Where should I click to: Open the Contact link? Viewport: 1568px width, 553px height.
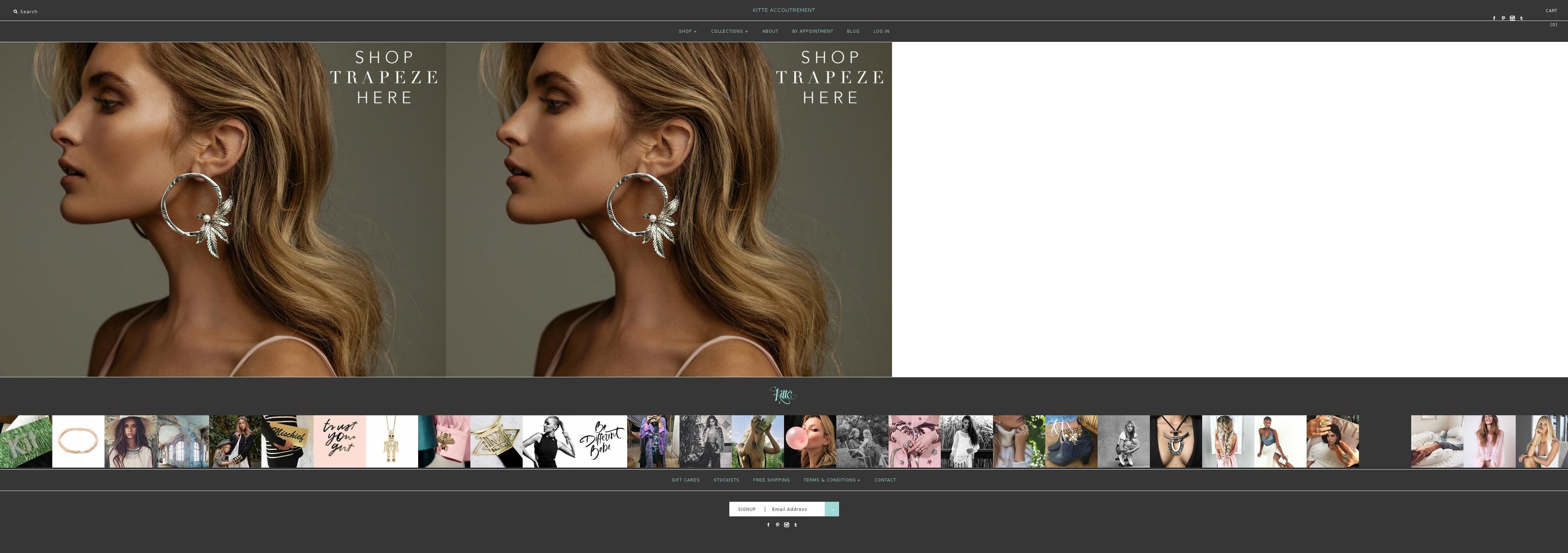pyautogui.click(x=885, y=480)
